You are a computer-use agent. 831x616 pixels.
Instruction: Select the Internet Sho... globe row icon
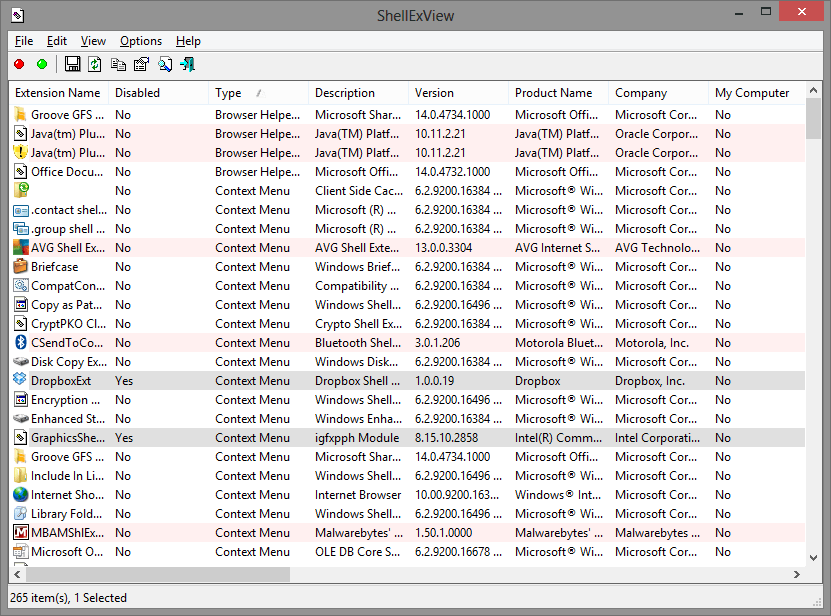click(x=20, y=494)
